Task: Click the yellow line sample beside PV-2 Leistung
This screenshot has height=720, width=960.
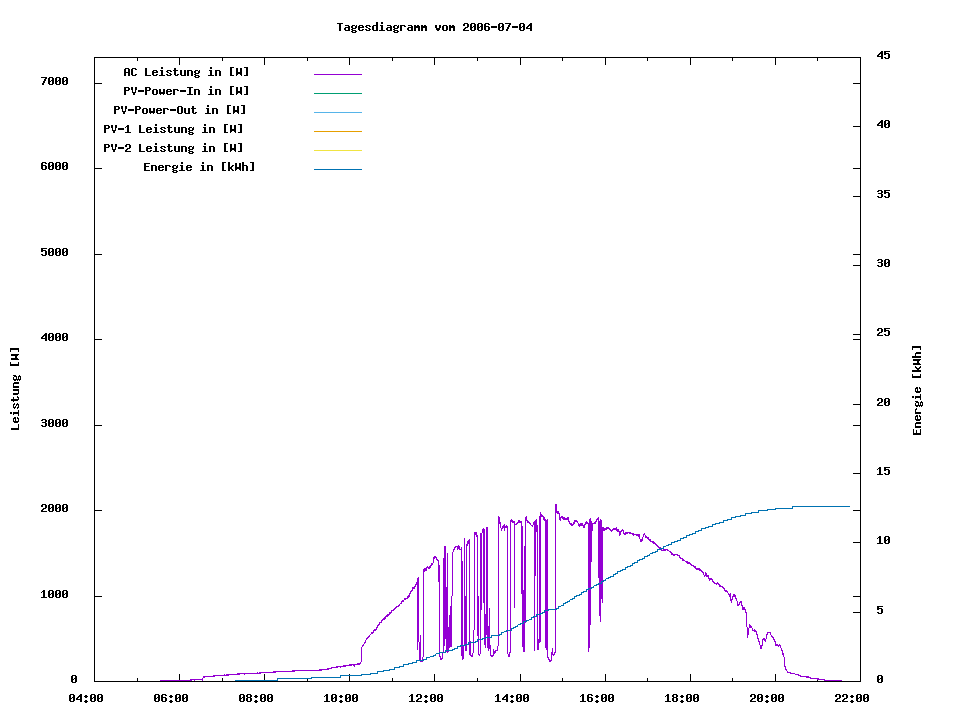Action: click(x=337, y=150)
